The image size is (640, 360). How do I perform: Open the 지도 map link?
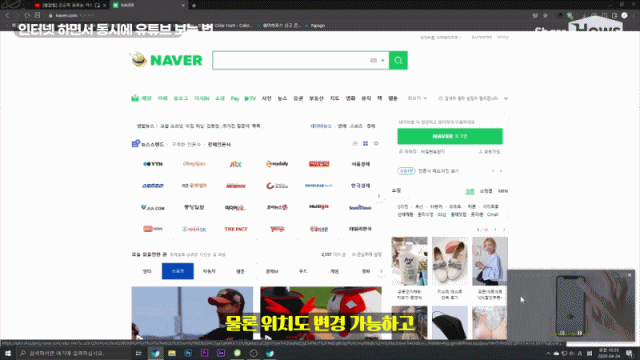tap(334, 98)
